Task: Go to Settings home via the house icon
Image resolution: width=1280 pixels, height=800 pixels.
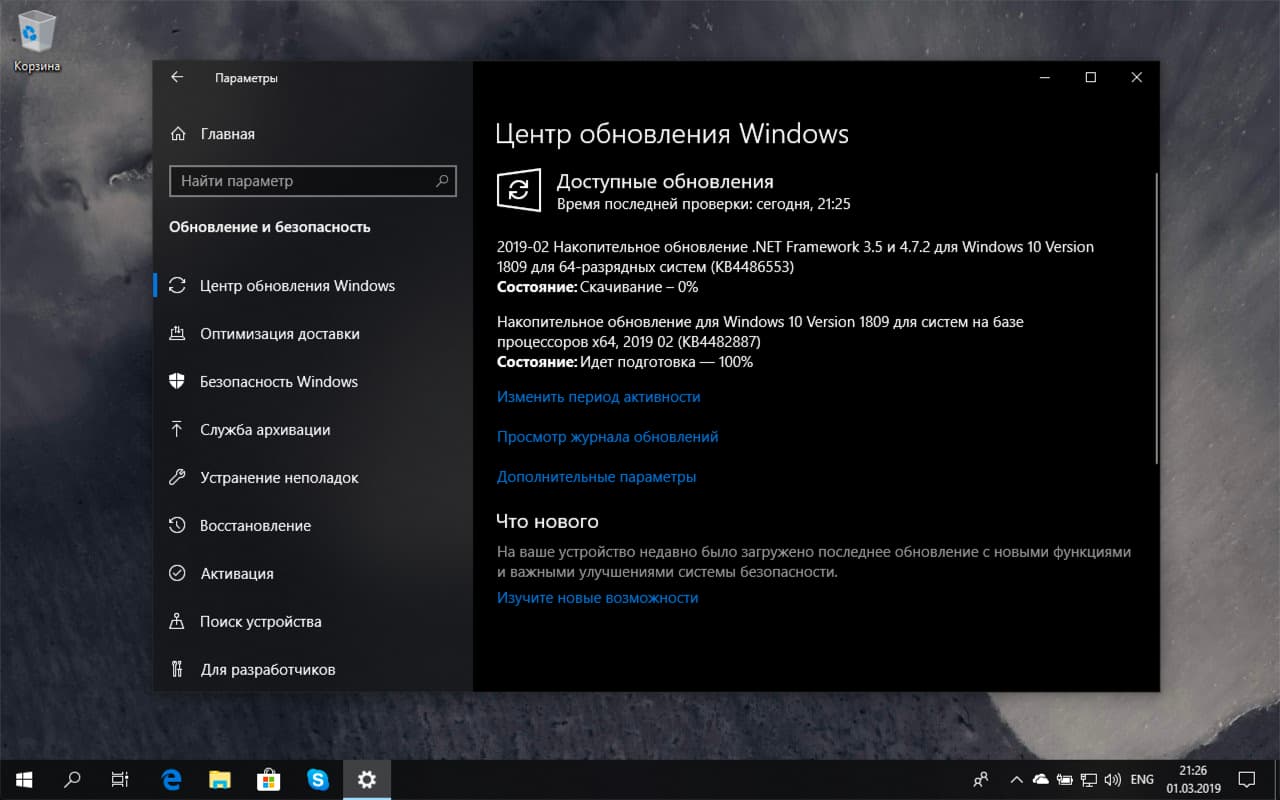Action: (x=180, y=133)
